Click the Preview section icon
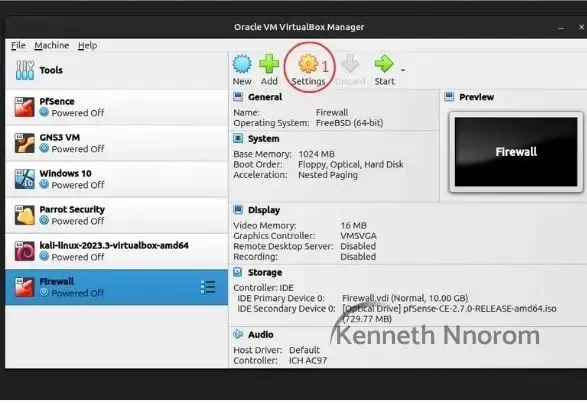This screenshot has height=405, width=587. [x=449, y=97]
